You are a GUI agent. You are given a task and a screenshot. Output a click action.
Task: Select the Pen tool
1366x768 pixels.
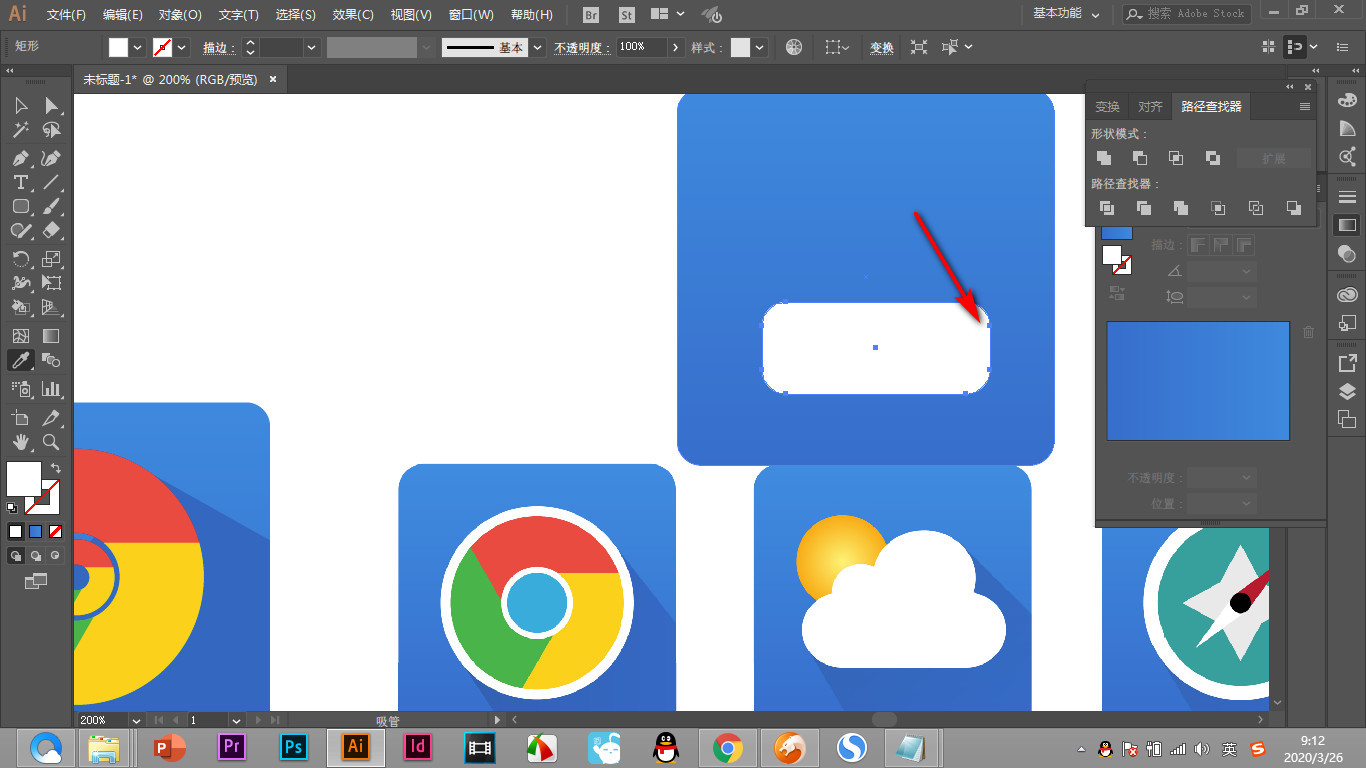click(20, 158)
